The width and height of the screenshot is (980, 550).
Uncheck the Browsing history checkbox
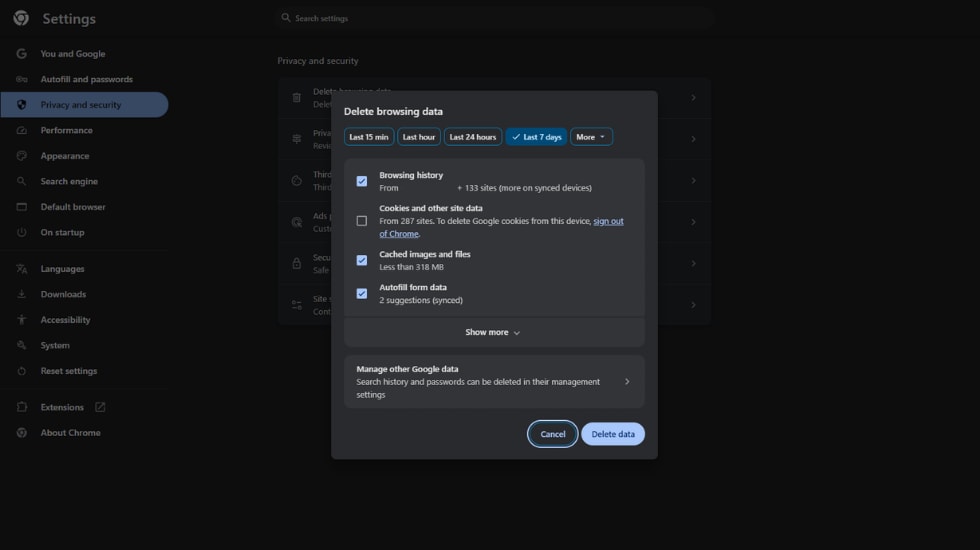click(362, 181)
